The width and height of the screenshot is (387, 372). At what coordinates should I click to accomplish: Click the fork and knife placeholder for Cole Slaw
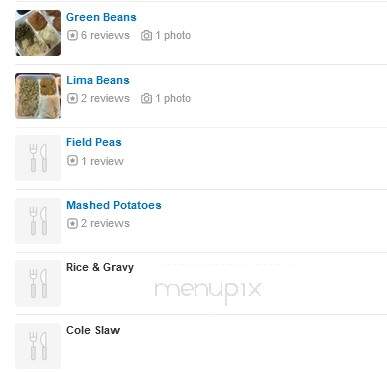38,346
